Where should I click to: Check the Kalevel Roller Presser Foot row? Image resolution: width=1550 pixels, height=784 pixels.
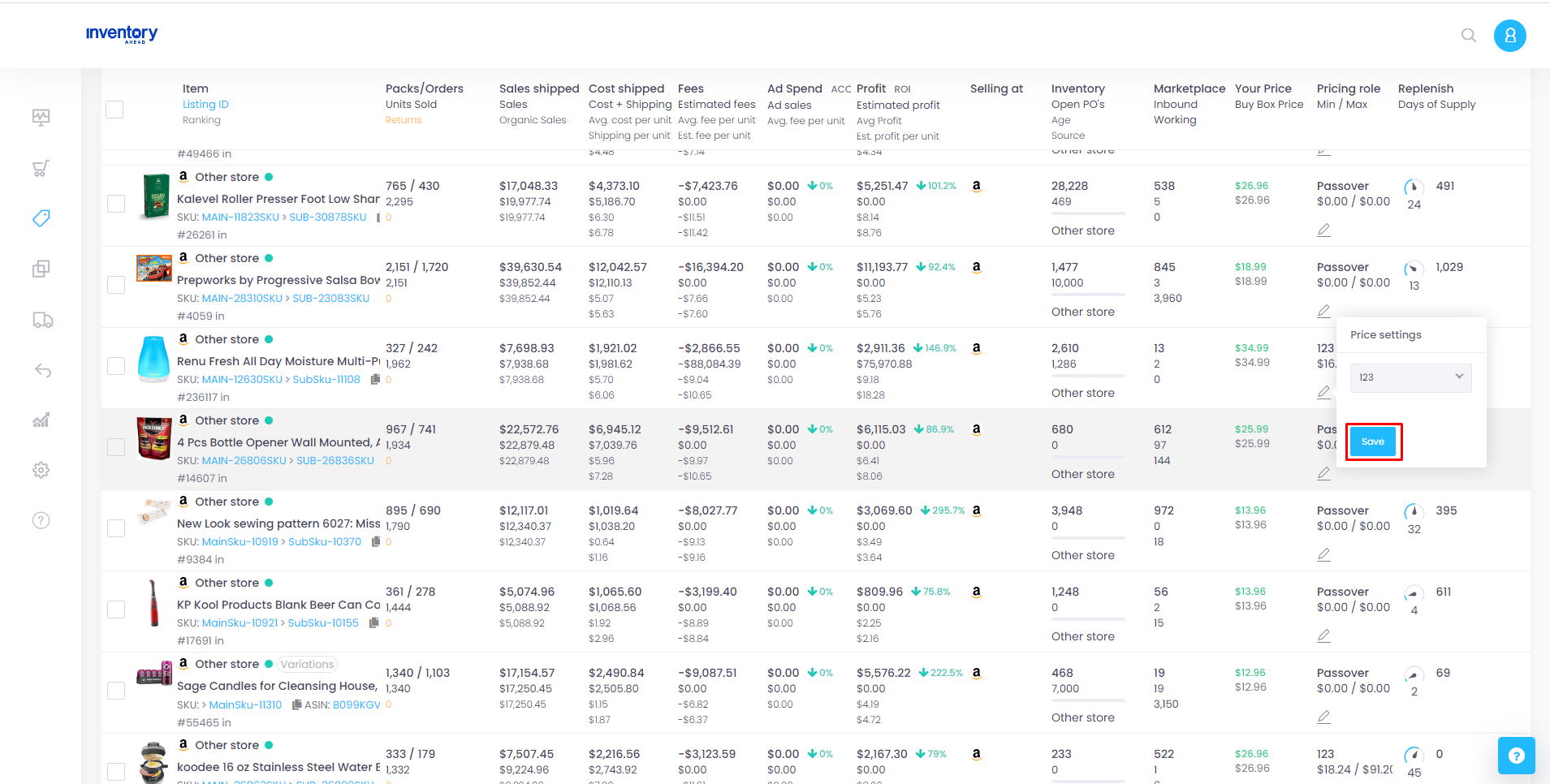116,204
